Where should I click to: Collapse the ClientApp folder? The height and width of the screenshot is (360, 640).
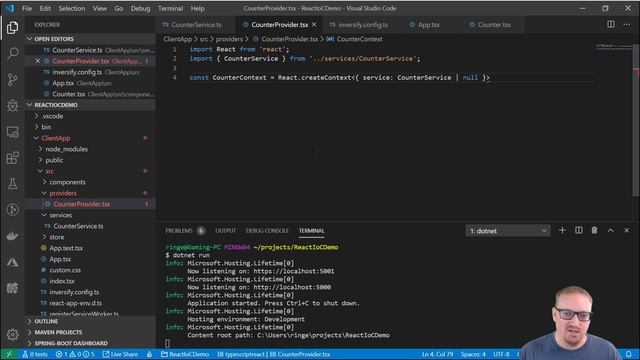tap(55, 138)
